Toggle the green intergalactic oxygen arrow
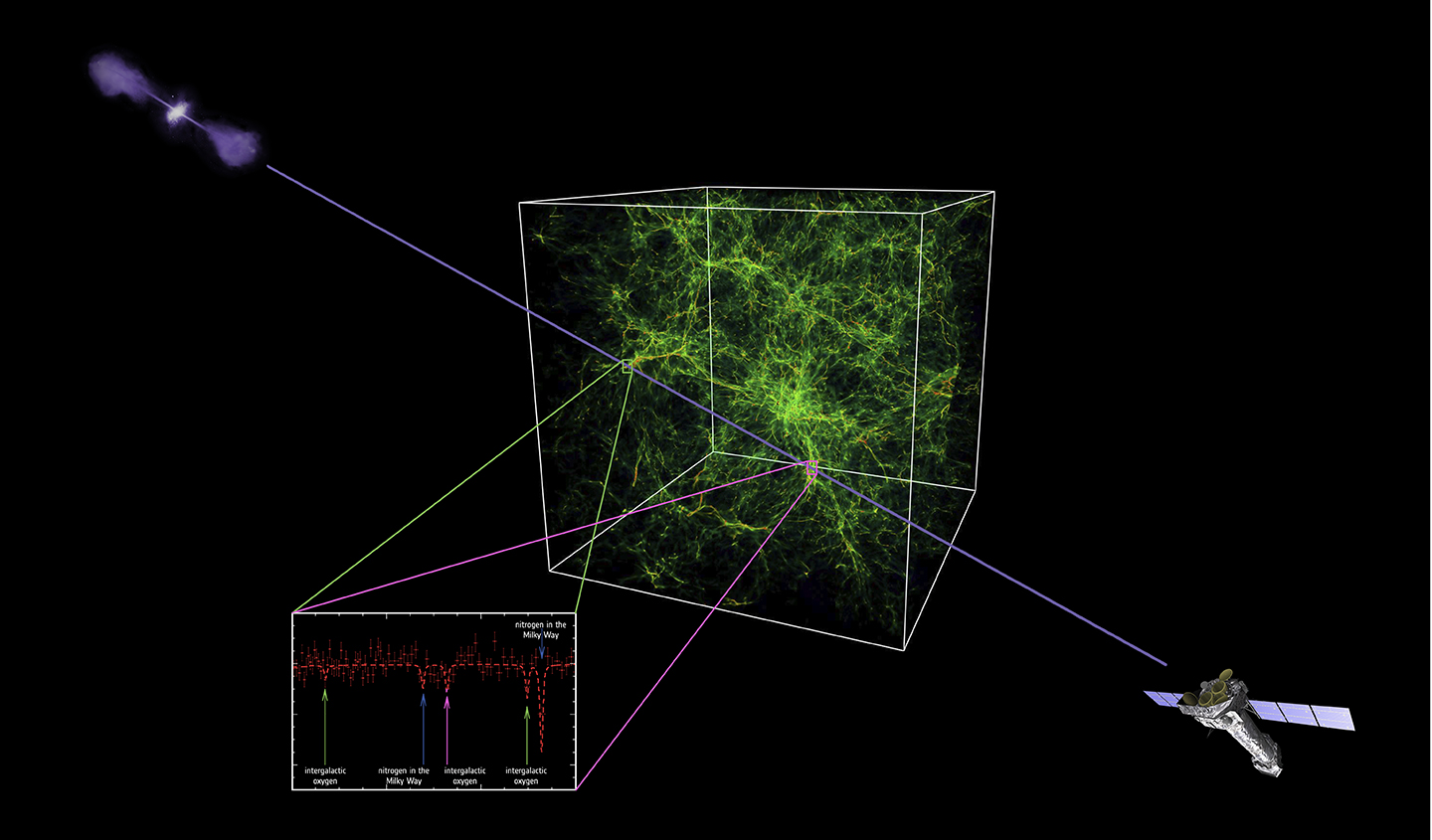The width and height of the screenshot is (1432, 840). click(325, 726)
